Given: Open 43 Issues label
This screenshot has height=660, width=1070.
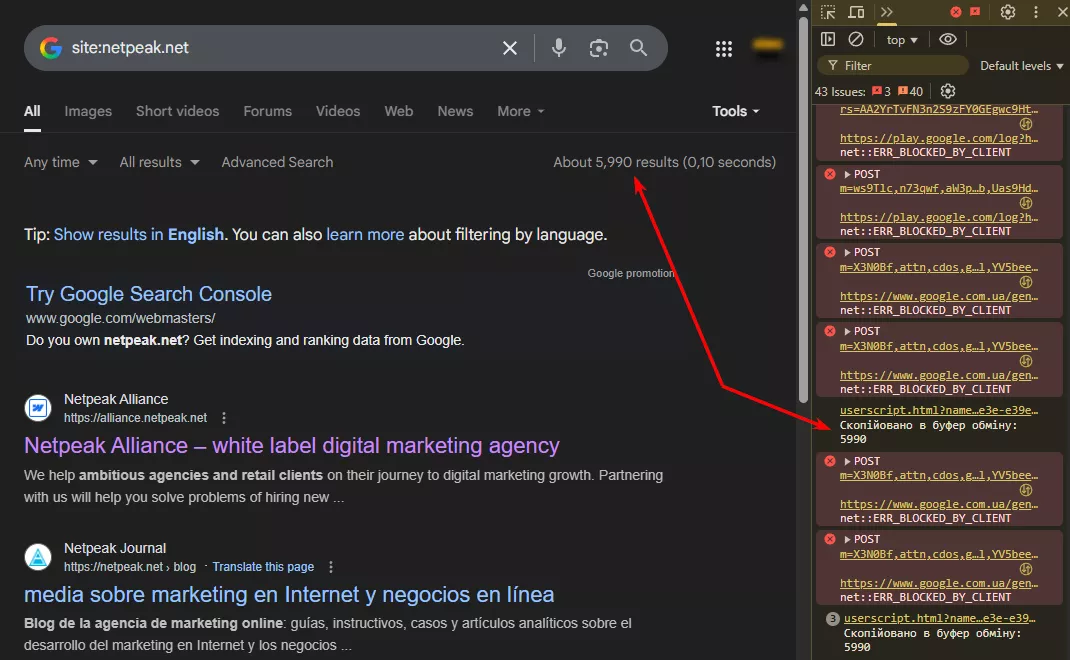Looking at the screenshot, I should pyautogui.click(x=839, y=91).
